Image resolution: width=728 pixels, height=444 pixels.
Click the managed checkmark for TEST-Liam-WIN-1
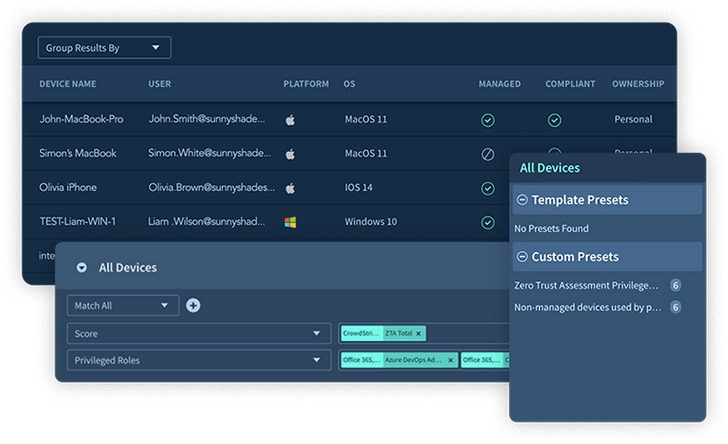[488, 222]
